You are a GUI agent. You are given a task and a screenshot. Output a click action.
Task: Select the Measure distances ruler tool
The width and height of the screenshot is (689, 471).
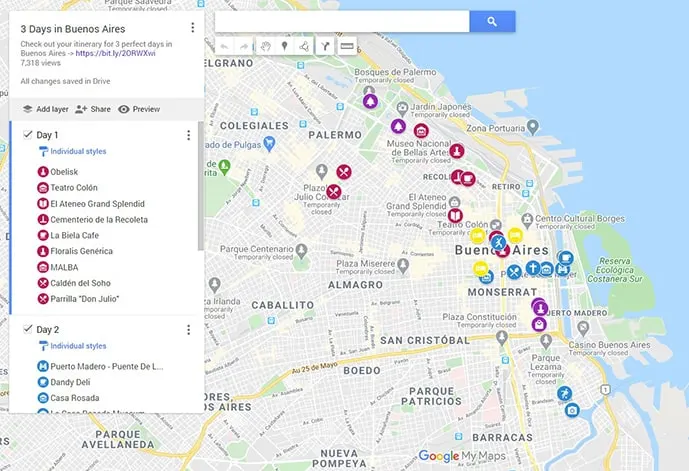[x=347, y=46]
